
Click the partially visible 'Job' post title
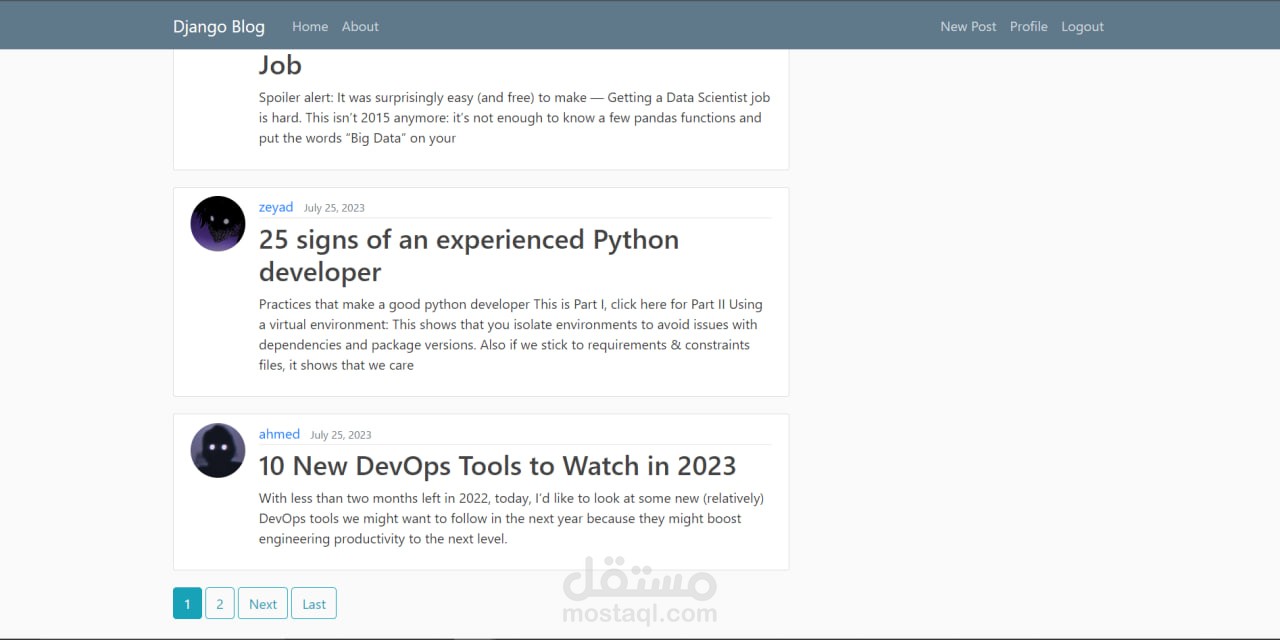point(280,65)
